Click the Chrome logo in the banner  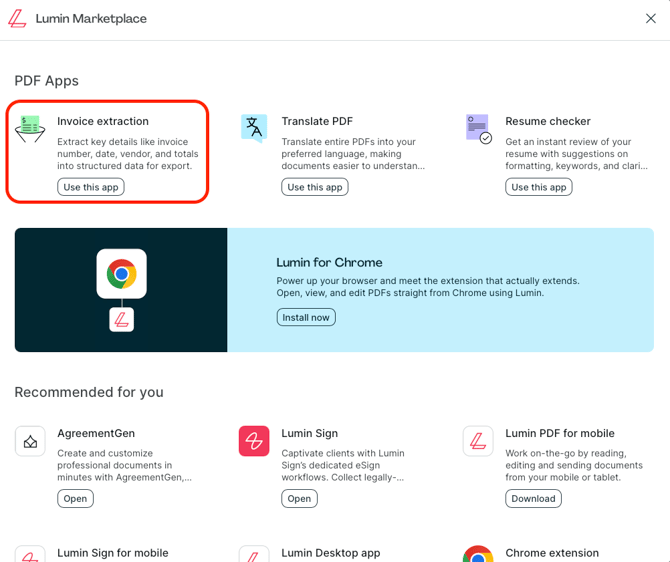click(121, 274)
